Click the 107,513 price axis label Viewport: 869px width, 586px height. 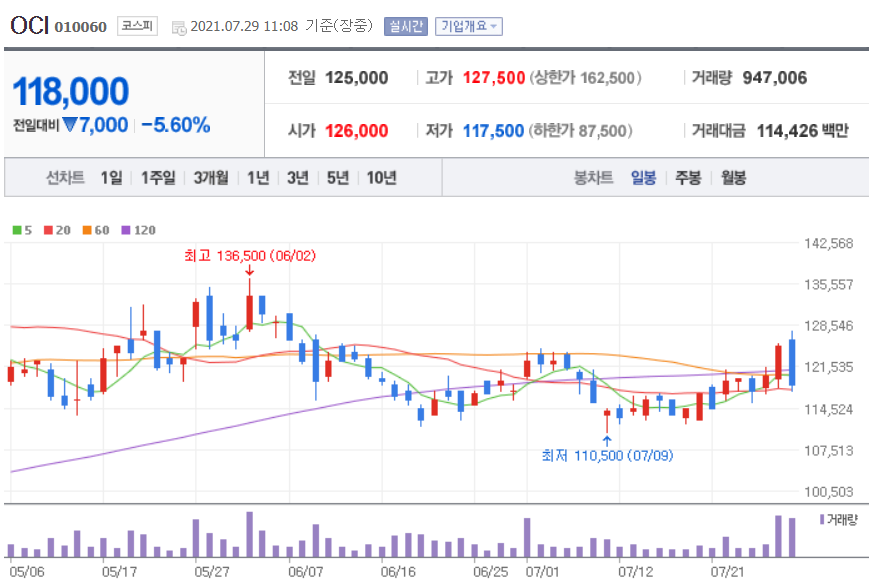(x=829, y=451)
